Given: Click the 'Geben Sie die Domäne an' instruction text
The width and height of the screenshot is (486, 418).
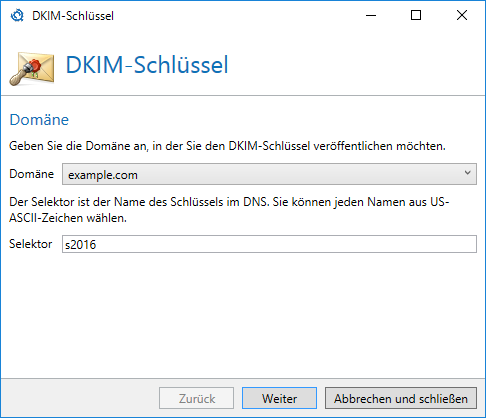Looking at the screenshot, I should (x=227, y=146).
